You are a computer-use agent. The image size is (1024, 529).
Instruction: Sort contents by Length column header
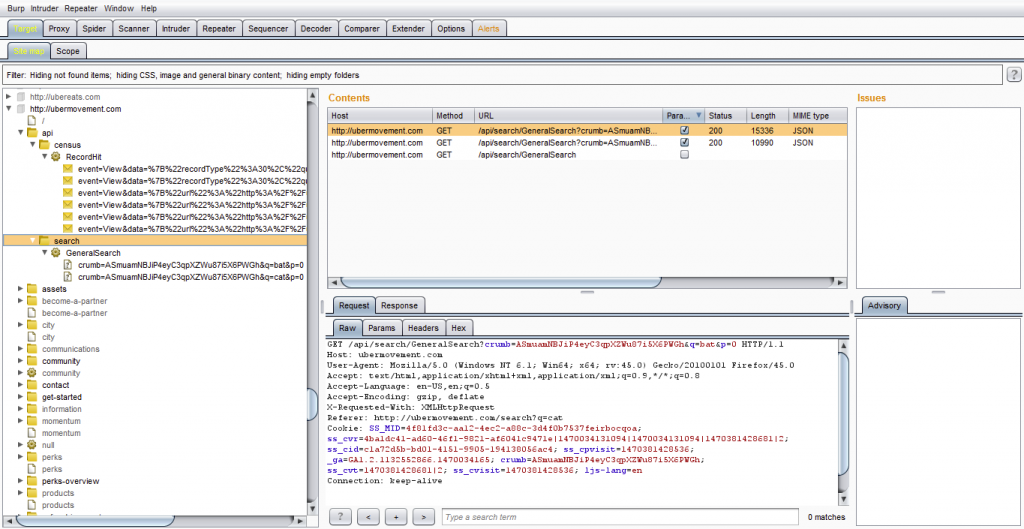[x=767, y=116]
